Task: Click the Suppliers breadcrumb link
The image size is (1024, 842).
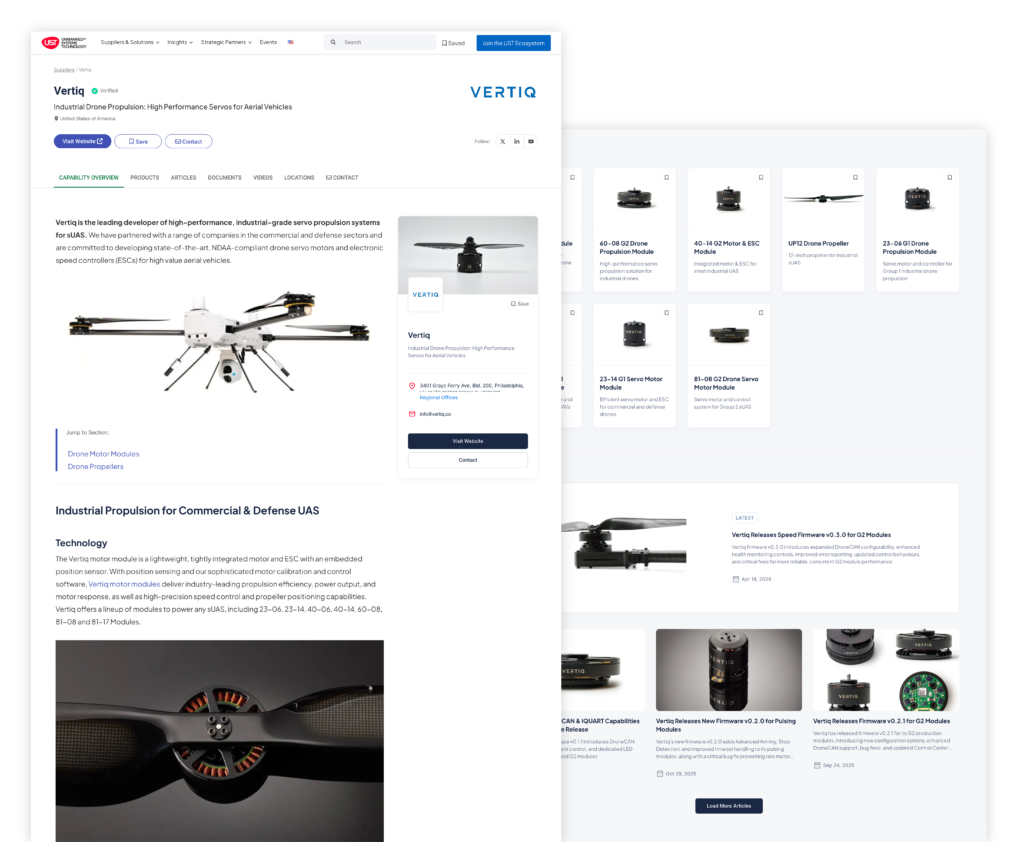Action: click(x=63, y=70)
